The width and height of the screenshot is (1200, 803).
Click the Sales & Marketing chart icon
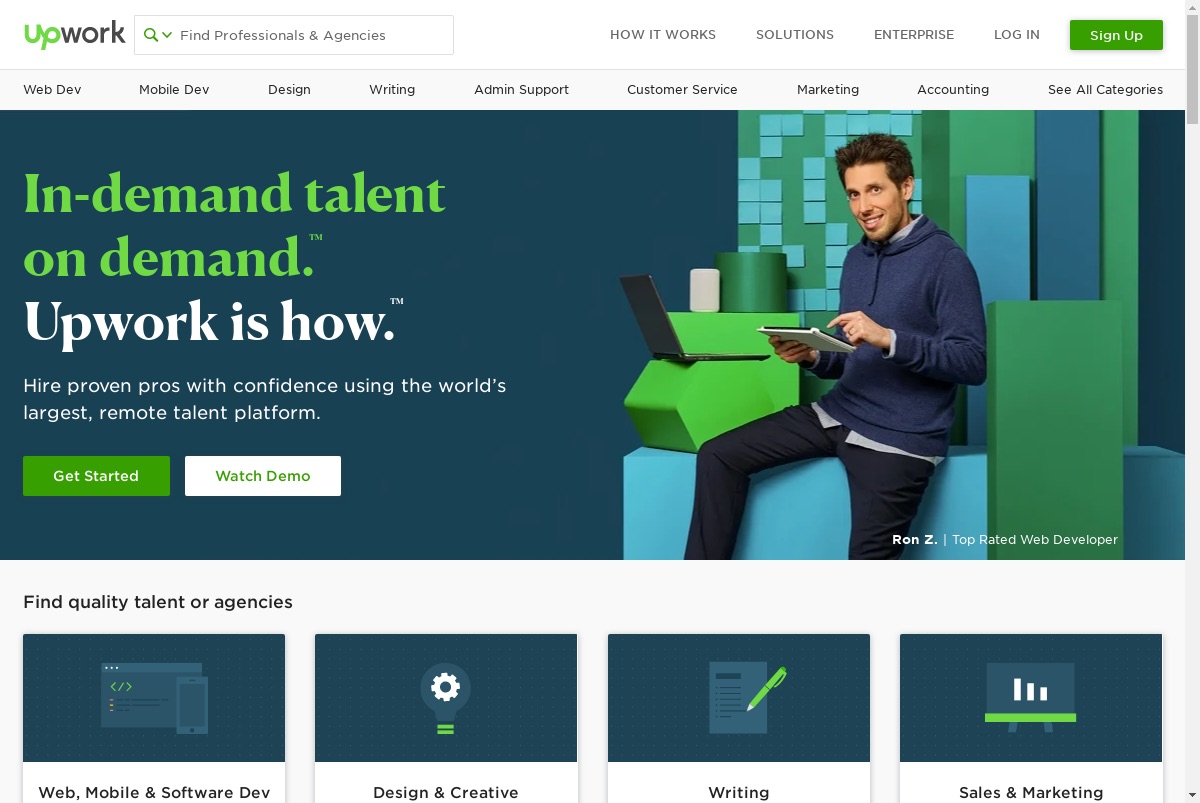point(1031,697)
